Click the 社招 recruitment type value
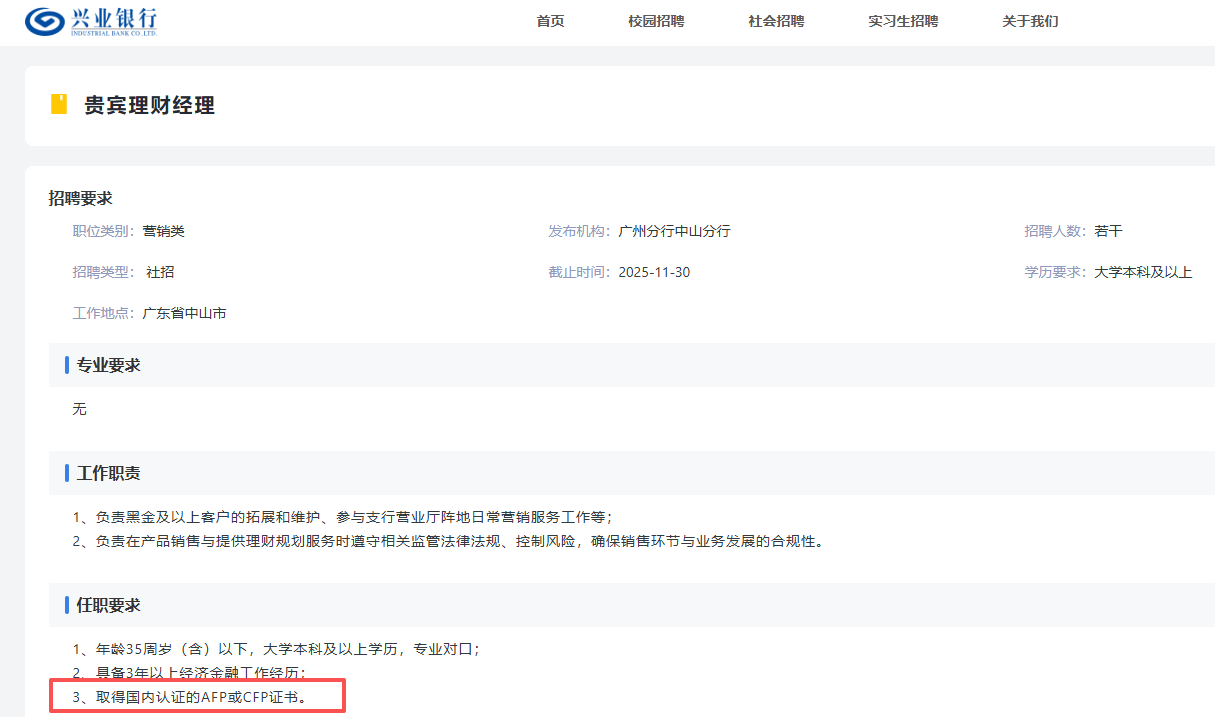The image size is (1215, 717). (x=160, y=272)
